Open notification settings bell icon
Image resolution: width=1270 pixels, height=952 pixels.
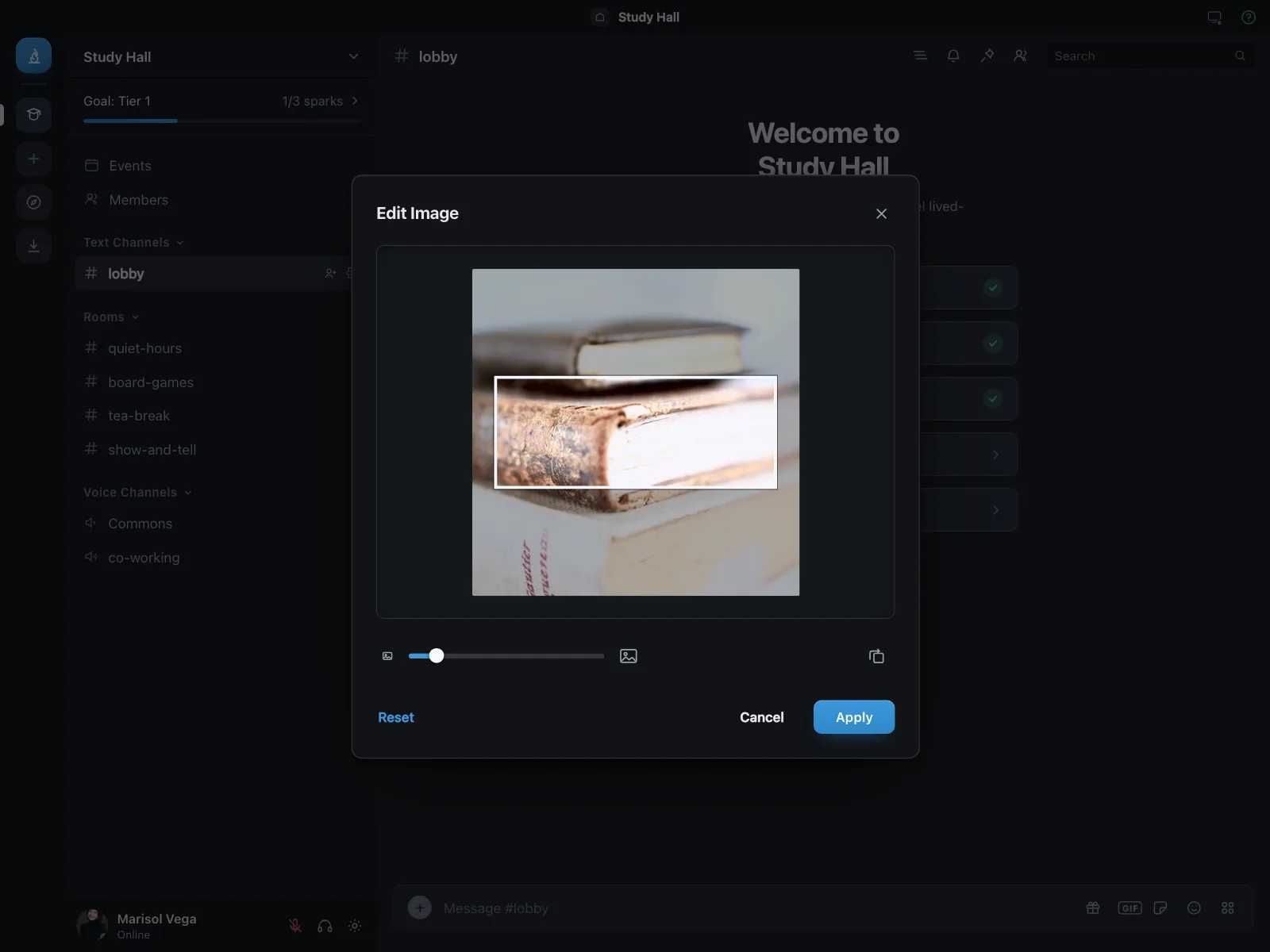click(953, 56)
